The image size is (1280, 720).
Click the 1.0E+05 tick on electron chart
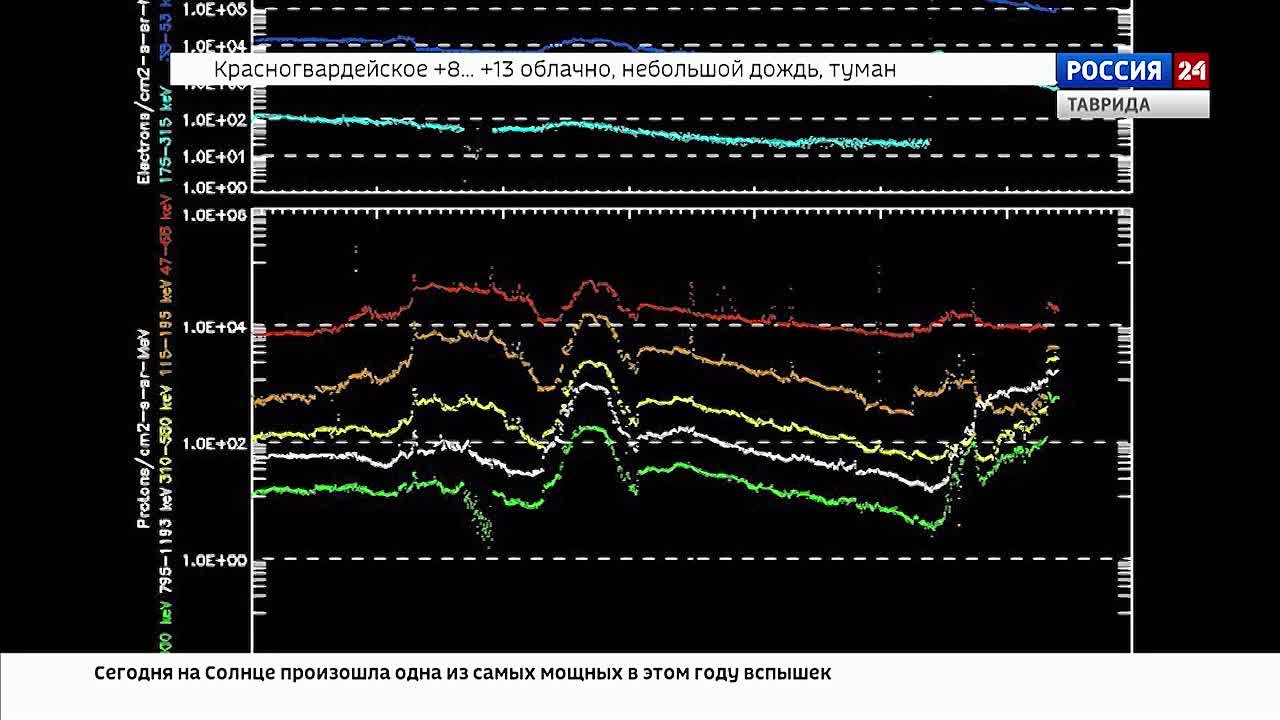pos(212,10)
